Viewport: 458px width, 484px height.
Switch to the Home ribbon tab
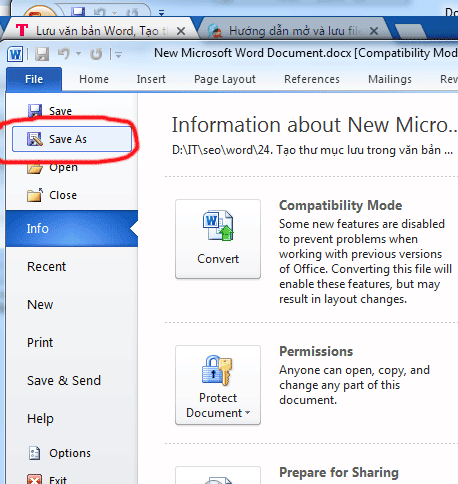click(94, 79)
